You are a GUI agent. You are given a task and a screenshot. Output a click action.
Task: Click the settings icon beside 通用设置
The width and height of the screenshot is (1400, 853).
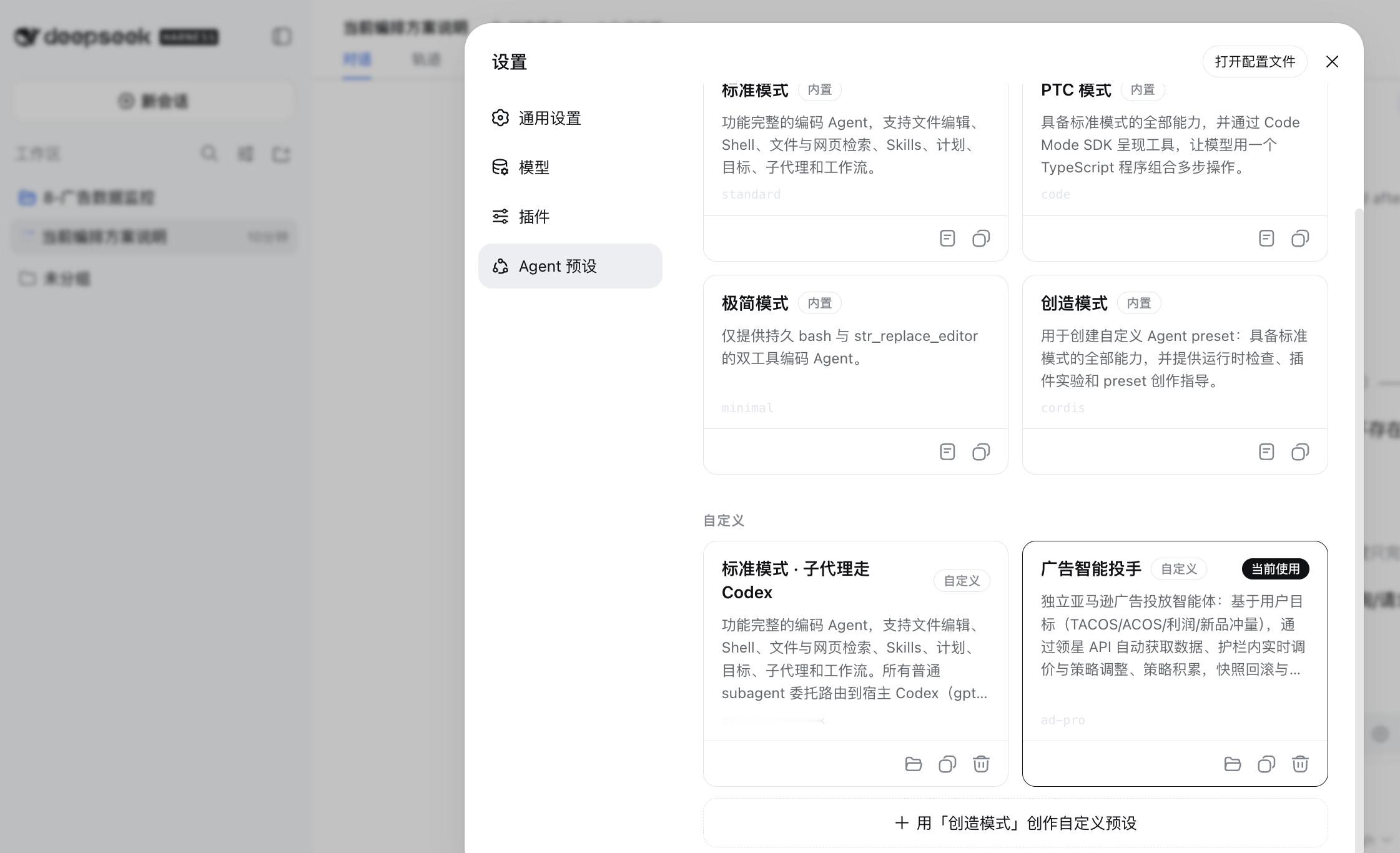click(500, 118)
